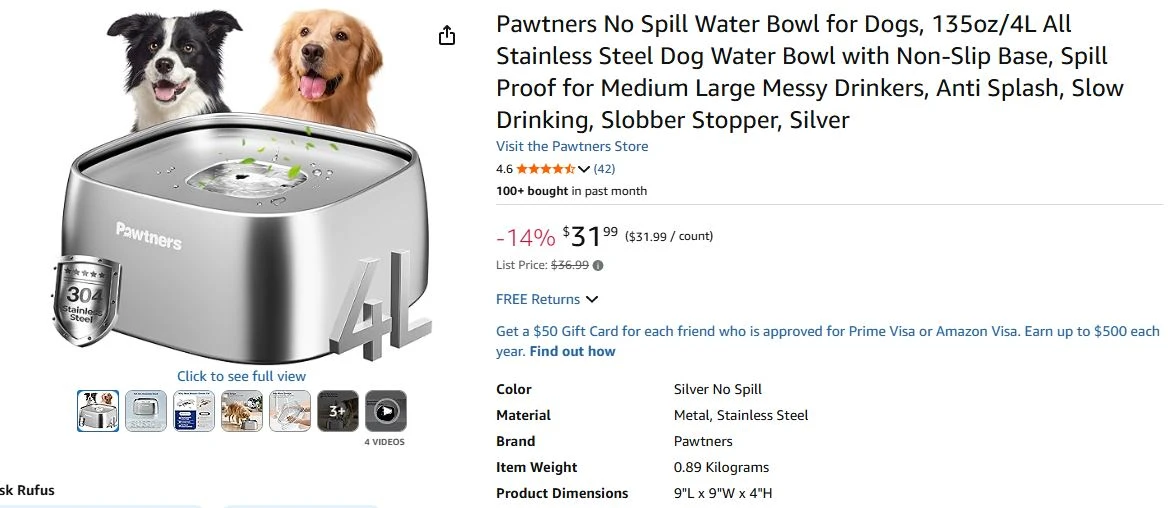The image size is (1168, 508).
Task: Open the 3+ more images thumbnail
Action: (x=338, y=411)
